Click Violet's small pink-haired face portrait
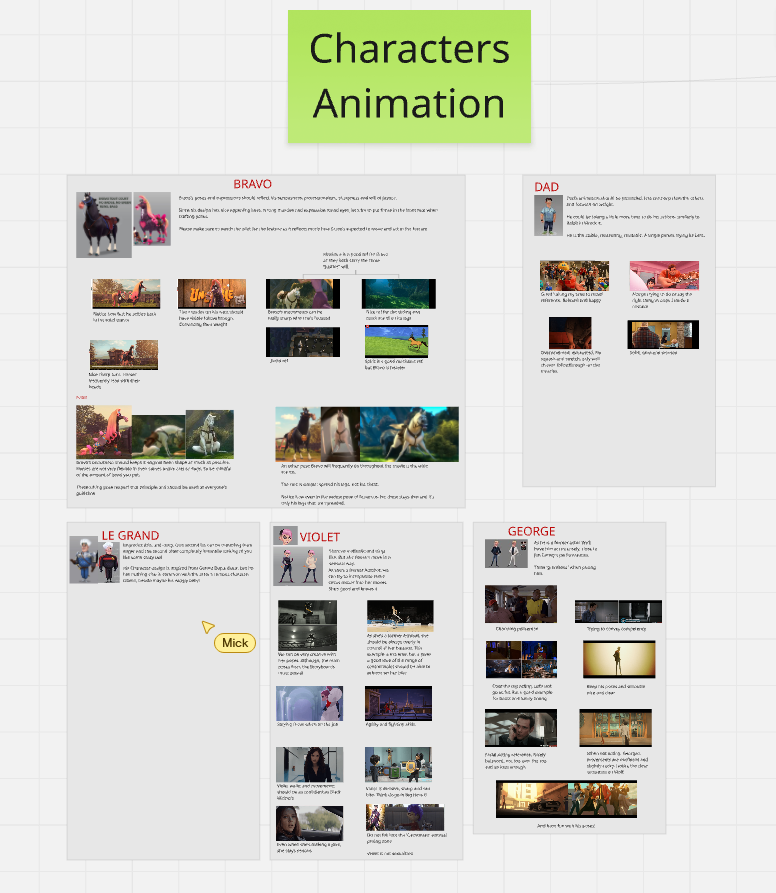This screenshot has height=893, width=776. [286, 535]
